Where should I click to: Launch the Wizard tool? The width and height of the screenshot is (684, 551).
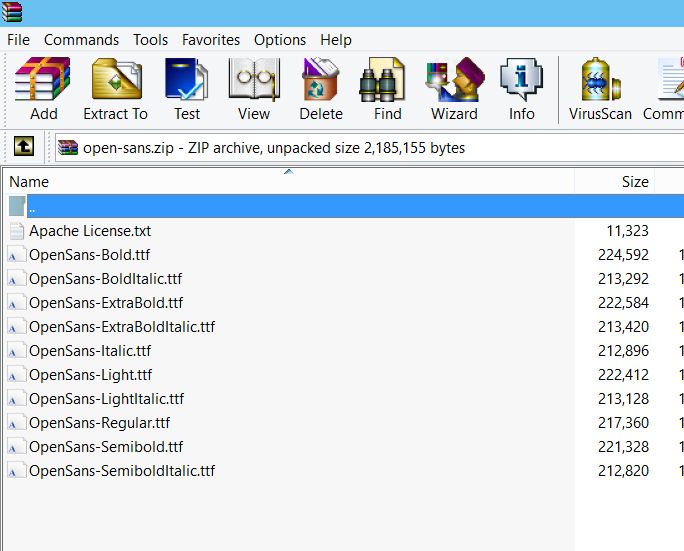coord(455,79)
